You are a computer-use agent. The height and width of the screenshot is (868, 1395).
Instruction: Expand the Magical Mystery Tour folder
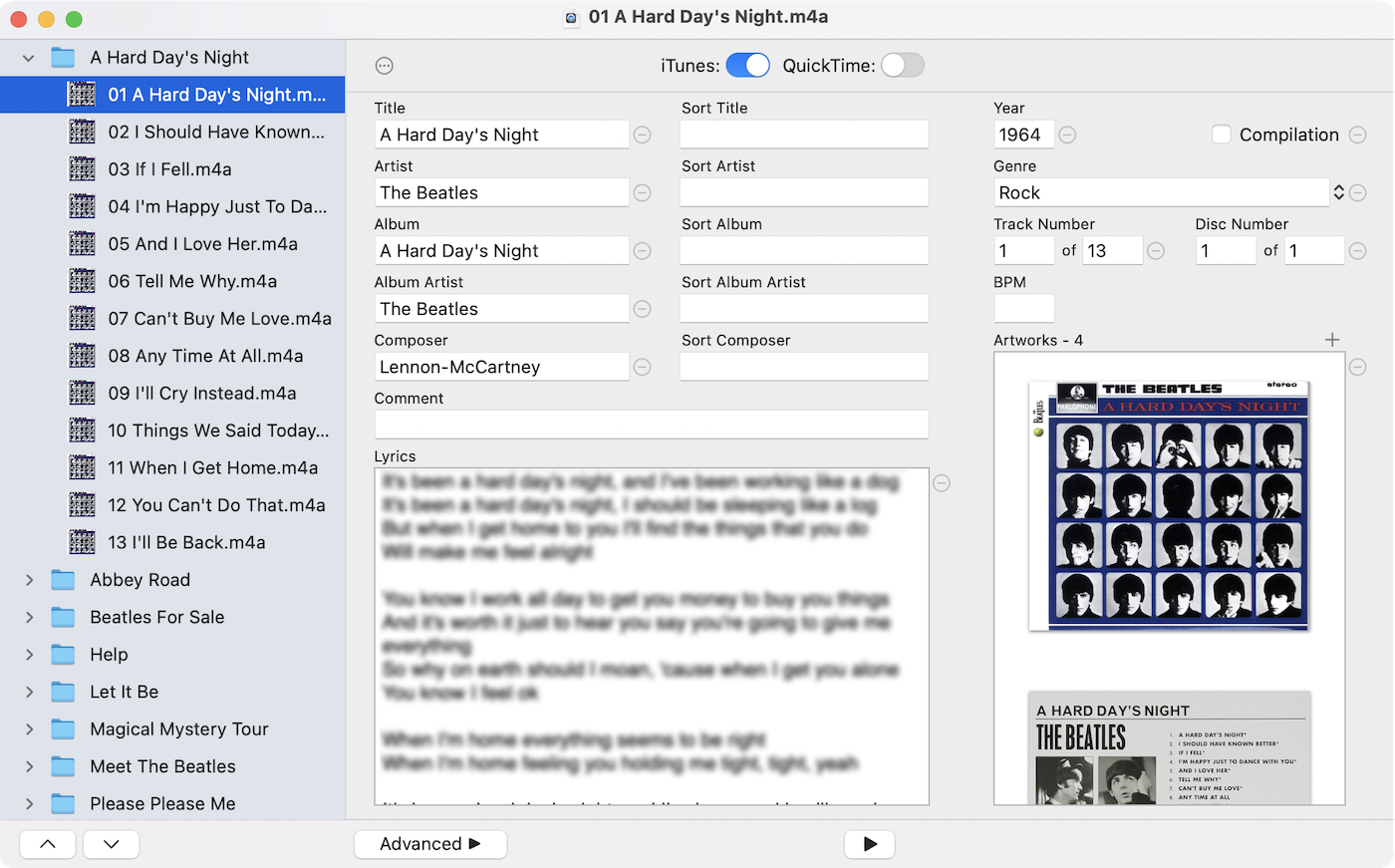tap(29, 729)
